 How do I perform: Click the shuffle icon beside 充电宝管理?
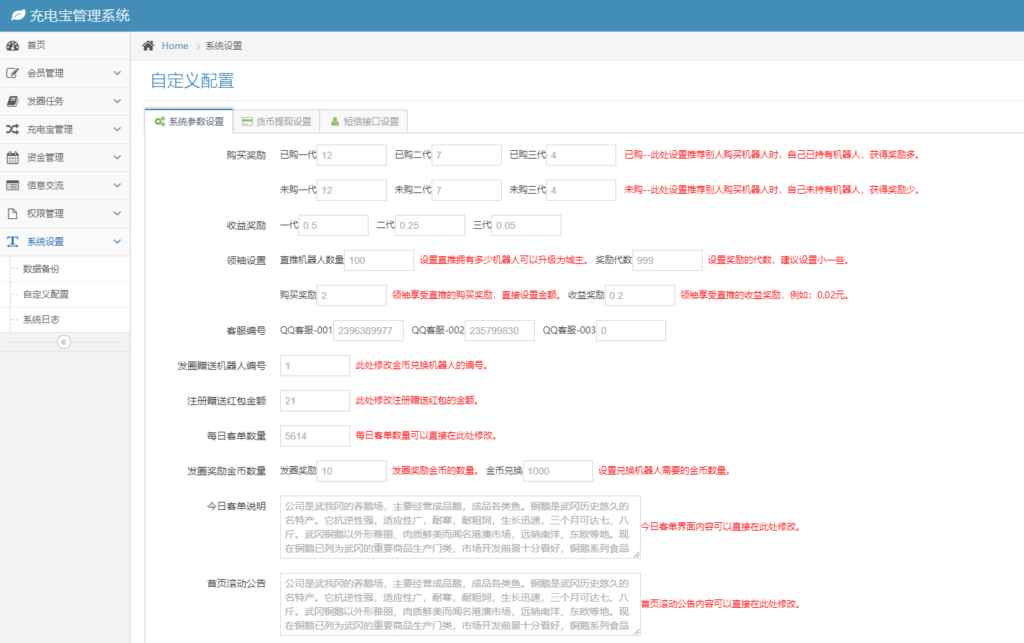(x=12, y=129)
